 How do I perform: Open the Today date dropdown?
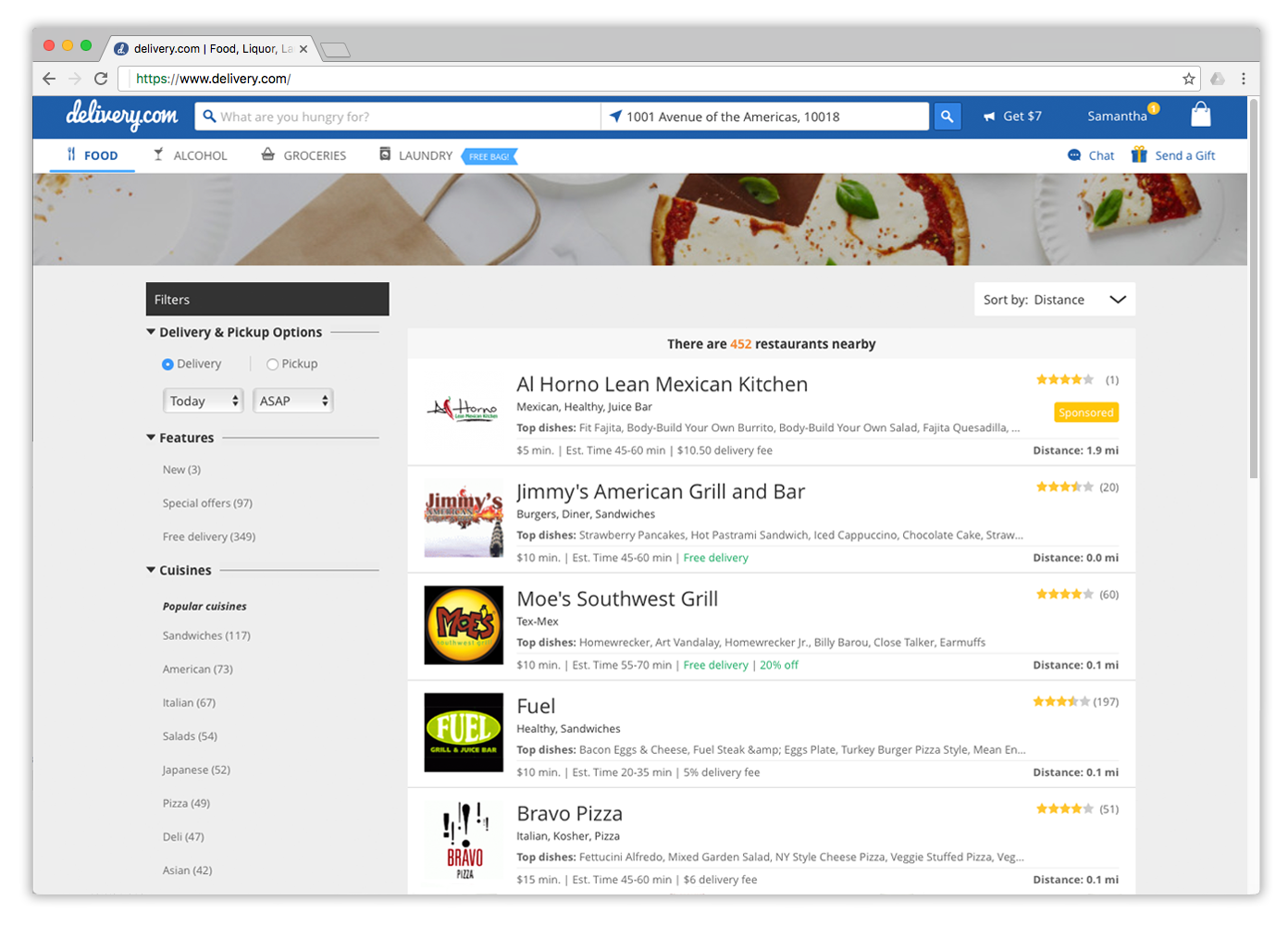[x=204, y=401]
